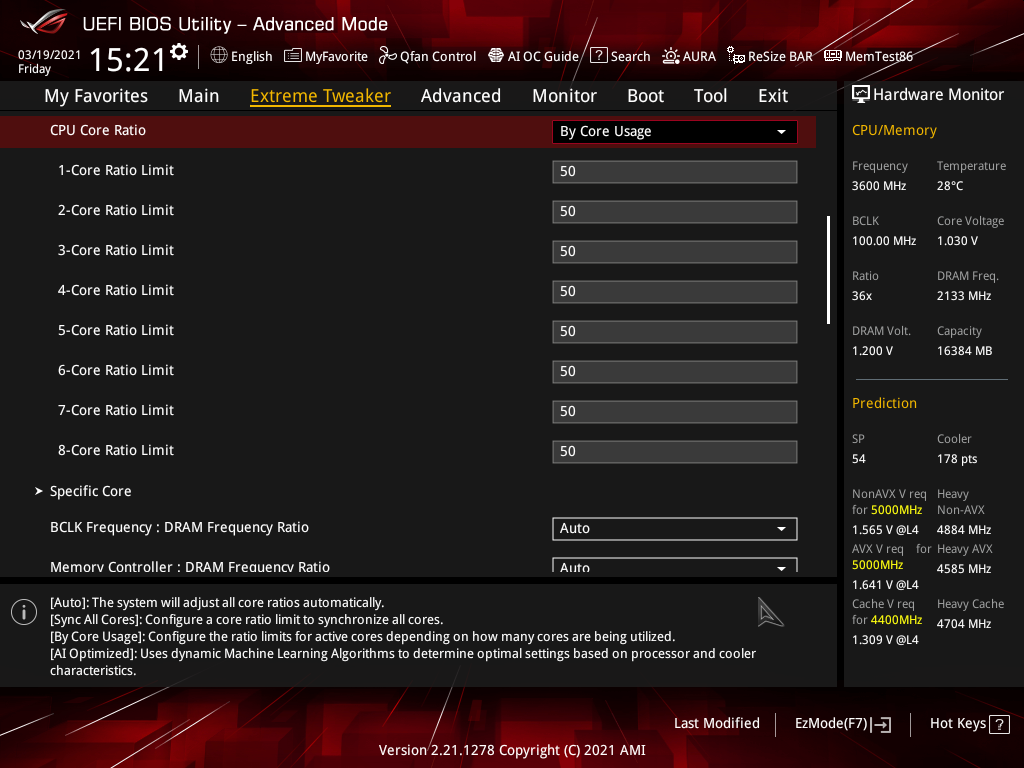Click the Hot Keys question mark icon
Screen dimensions: 1024x768
[999, 724]
